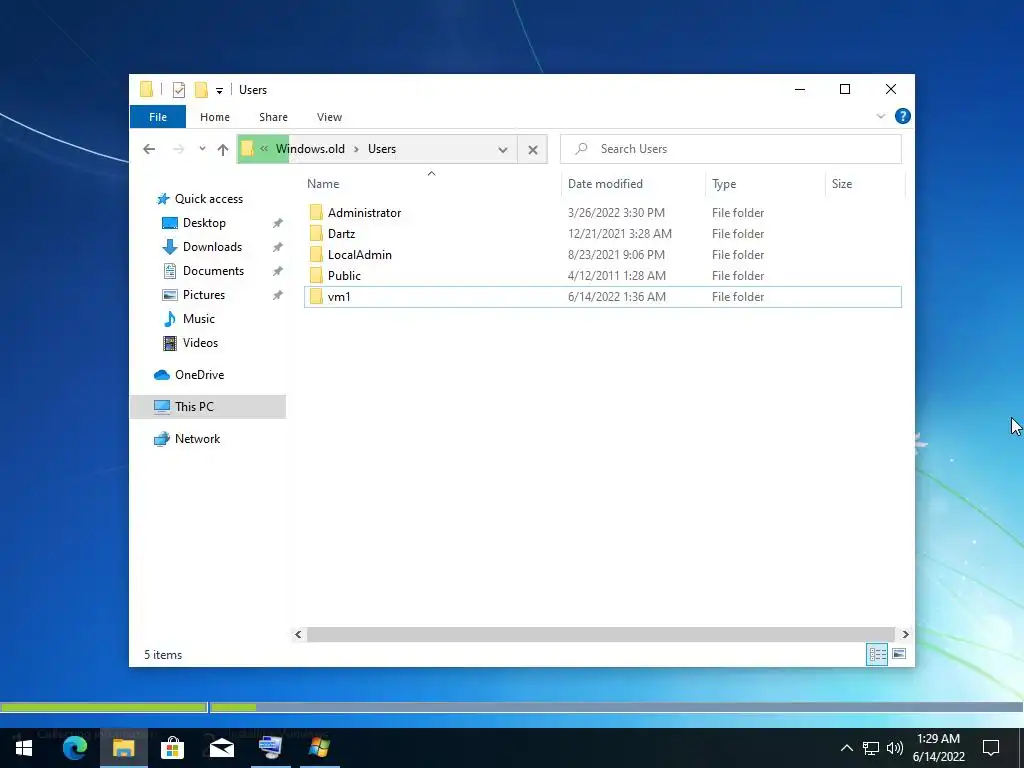Open OneDrive in the navigation pane
Viewport: 1024px width, 768px height.
click(189, 375)
